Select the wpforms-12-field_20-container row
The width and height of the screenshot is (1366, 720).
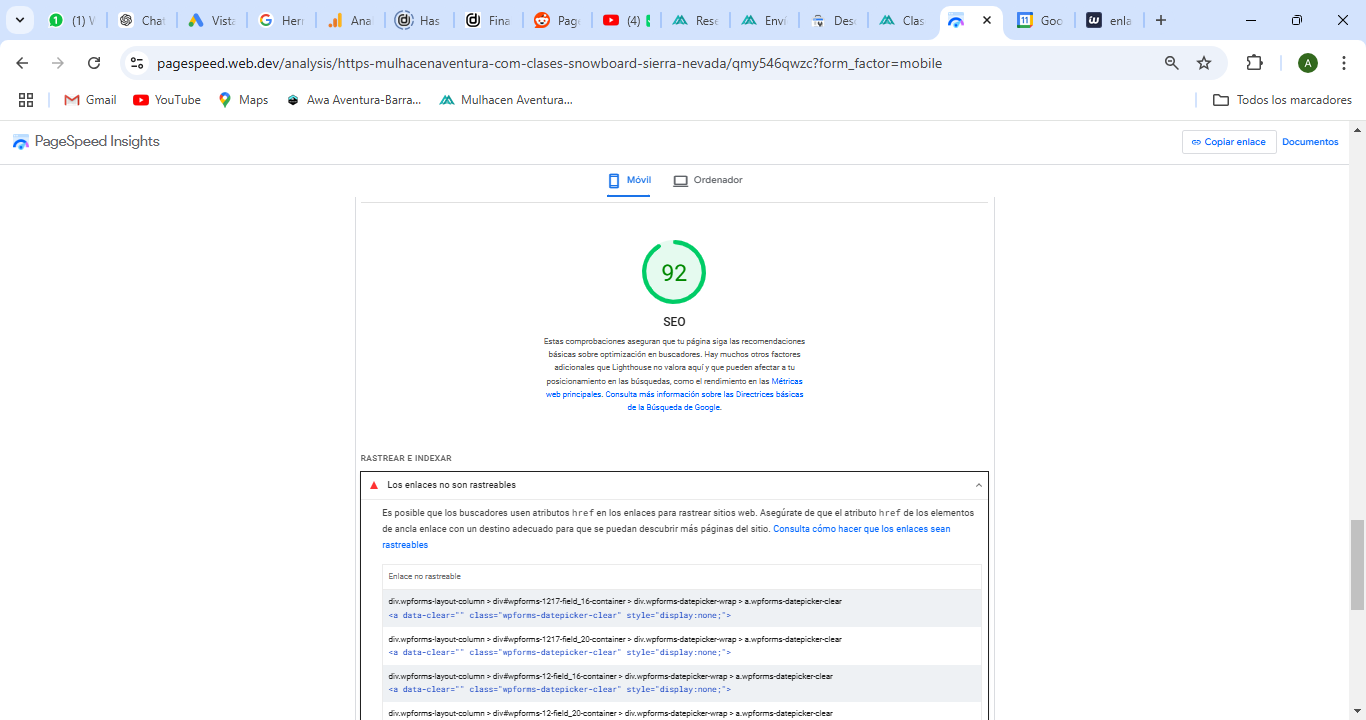point(682,712)
